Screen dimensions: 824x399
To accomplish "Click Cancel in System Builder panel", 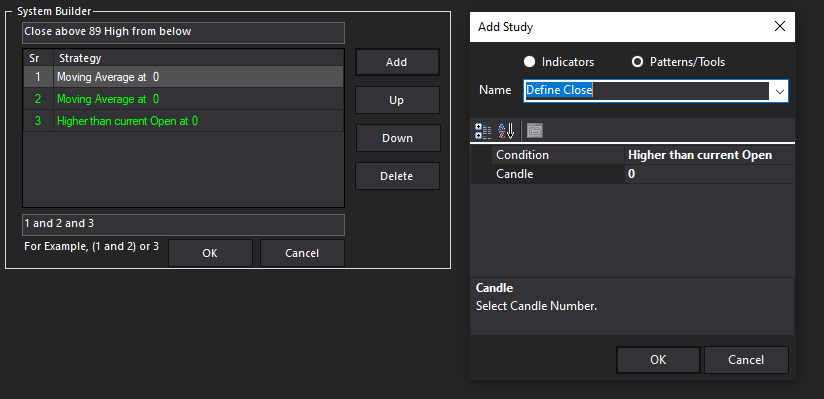I will [302, 253].
